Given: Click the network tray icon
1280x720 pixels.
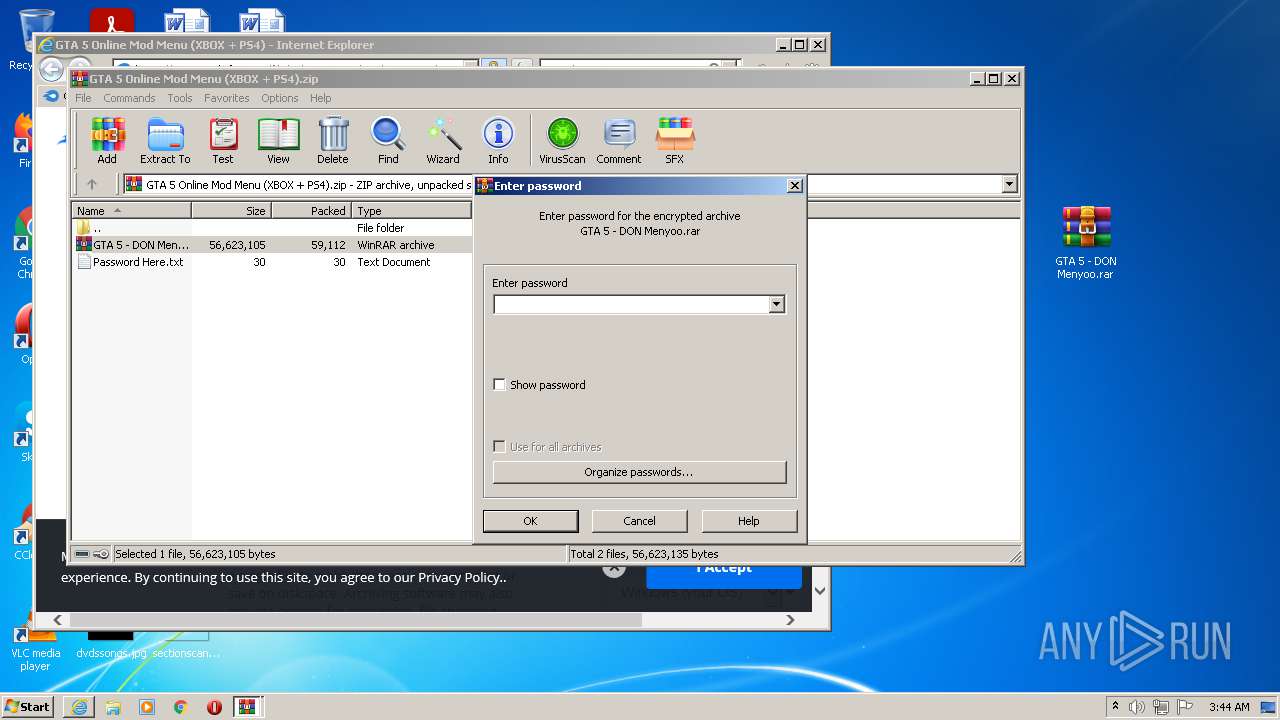Looking at the screenshot, I should pos(1161,707).
